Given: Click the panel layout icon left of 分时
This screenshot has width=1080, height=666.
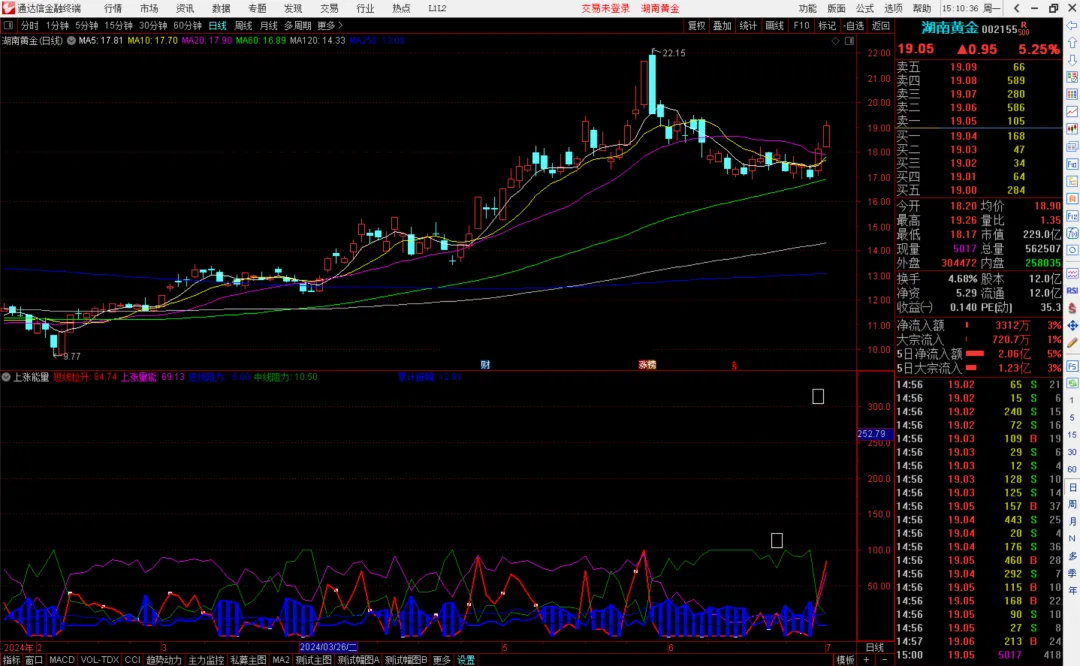Looking at the screenshot, I should click(8, 25).
